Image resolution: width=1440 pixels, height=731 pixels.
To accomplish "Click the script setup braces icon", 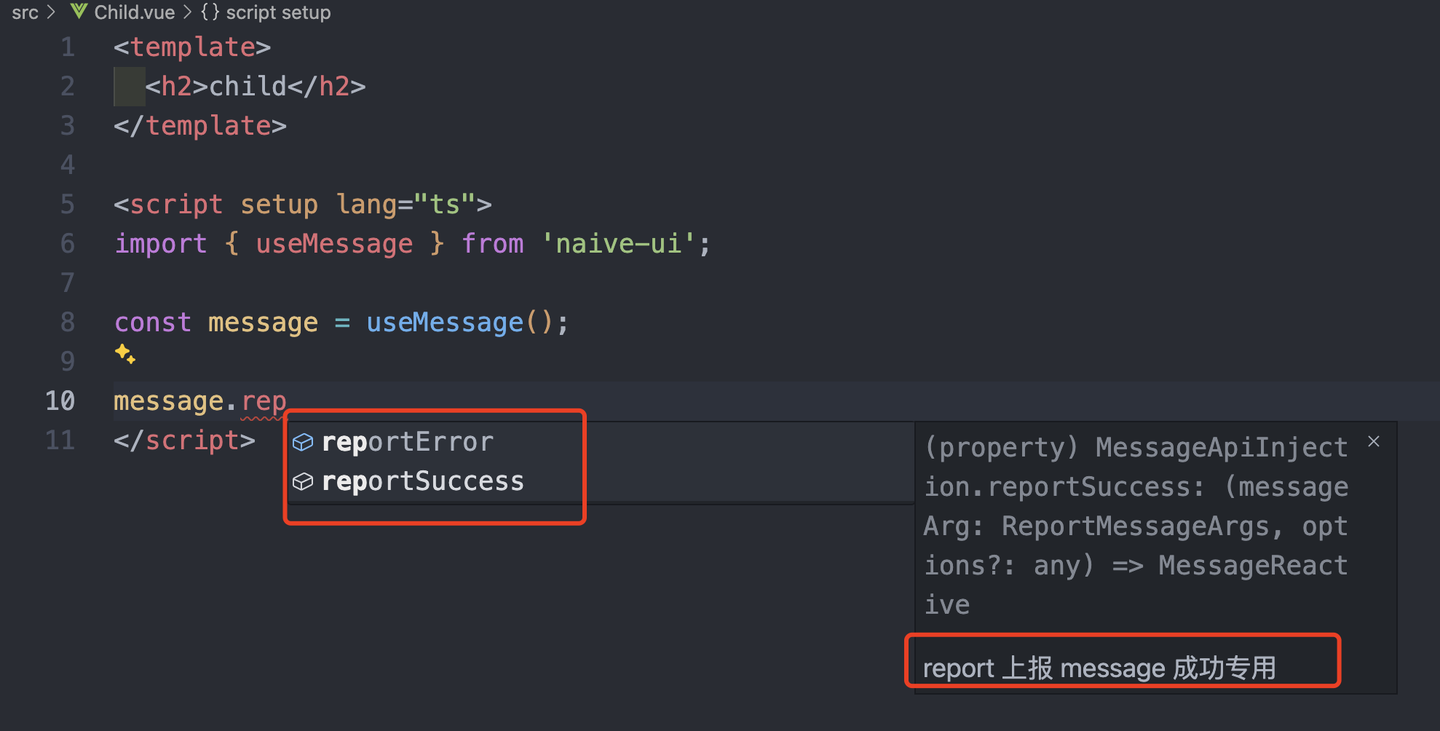I will (210, 12).
